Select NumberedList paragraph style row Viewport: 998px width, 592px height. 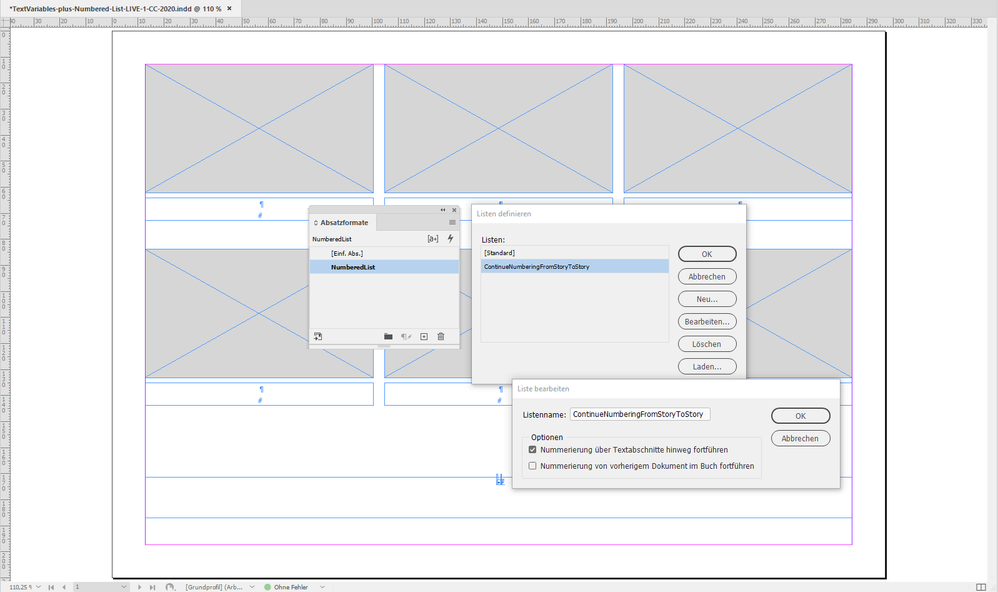pyautogui.click(x=384, y=267)
